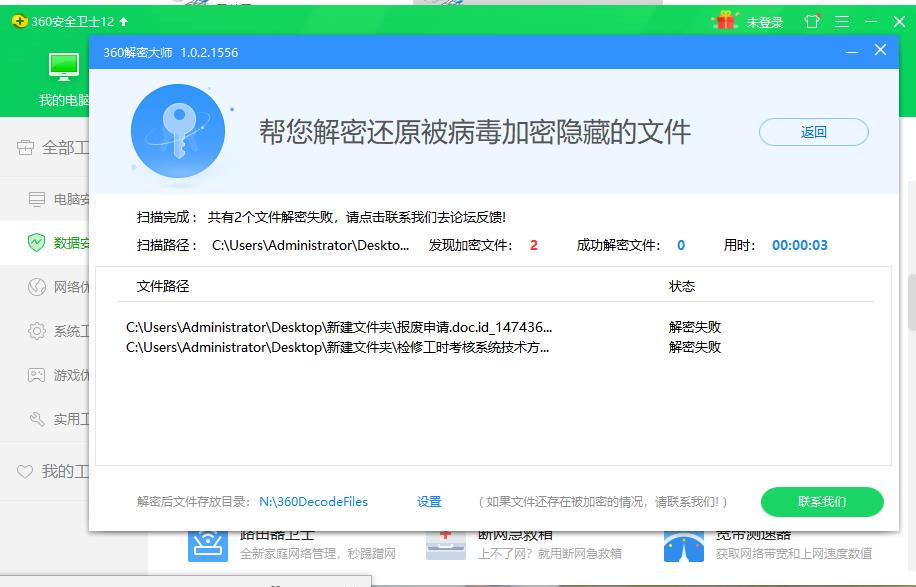
Task: Select 系统工具 gear item in sidebar
Action: (44, 331)
